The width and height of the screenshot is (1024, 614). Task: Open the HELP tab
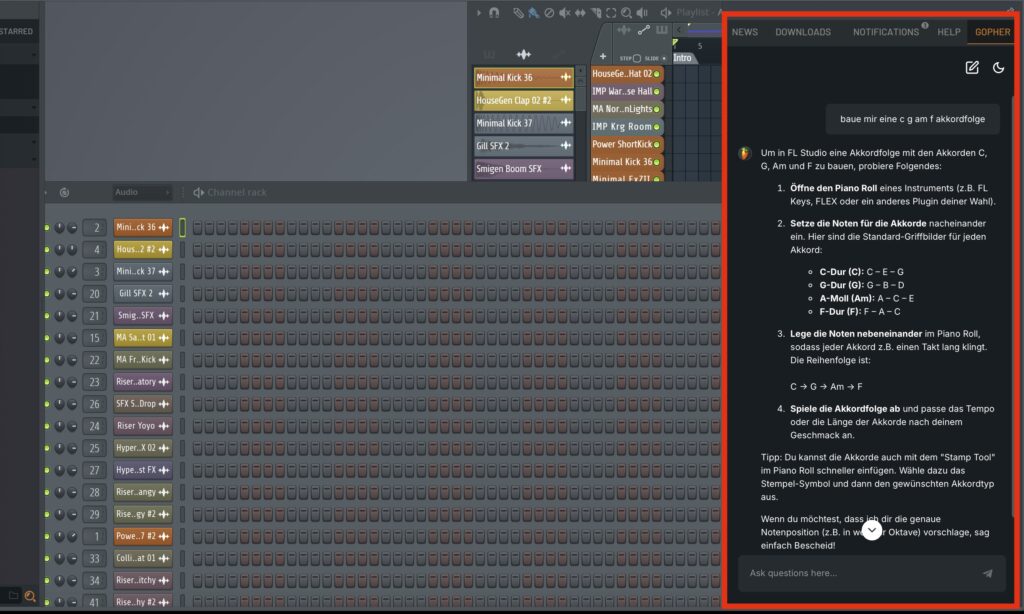coord(948,32)
